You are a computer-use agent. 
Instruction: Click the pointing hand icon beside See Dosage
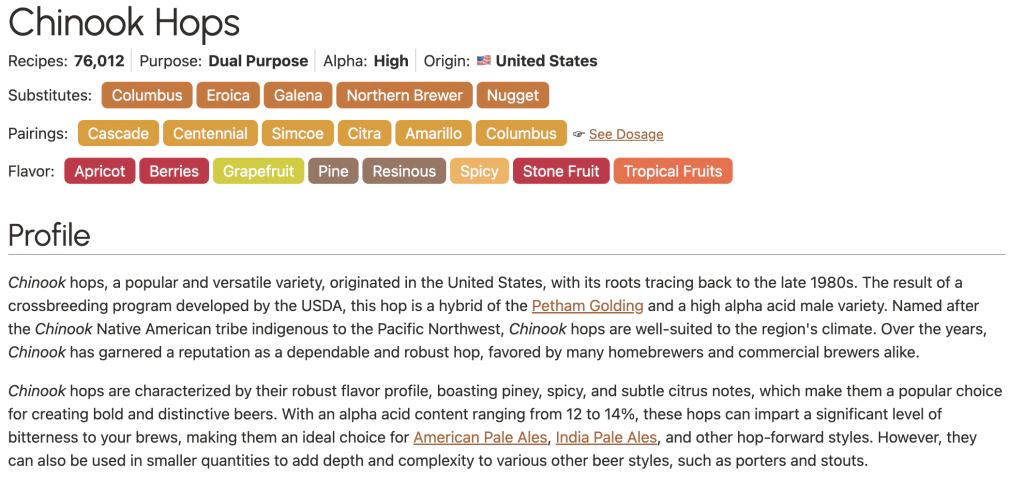578,134
